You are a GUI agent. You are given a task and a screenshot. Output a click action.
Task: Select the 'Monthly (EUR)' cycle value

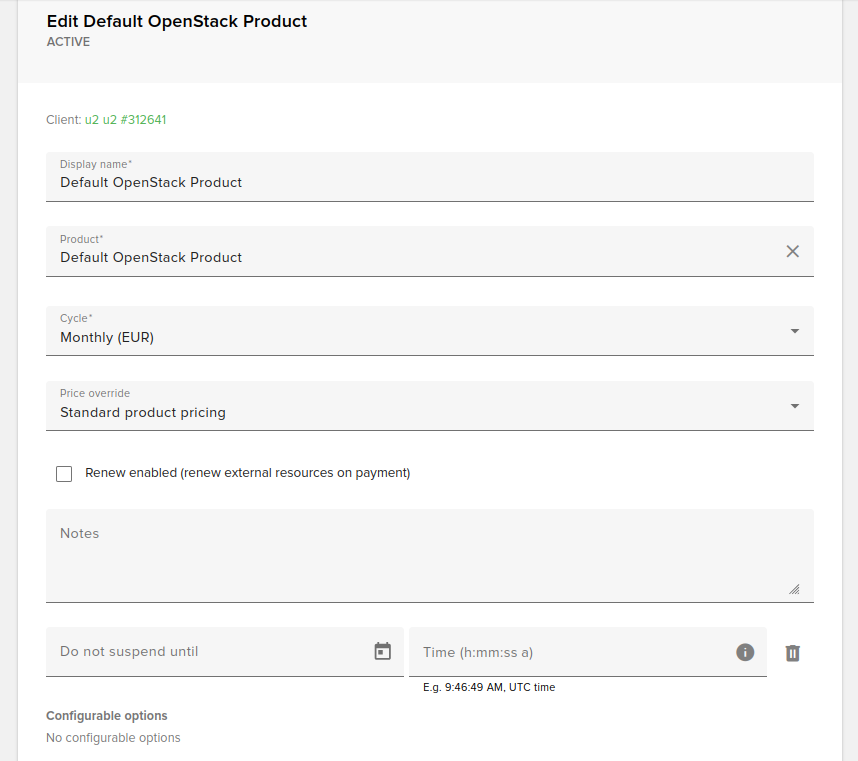[107, 338]
